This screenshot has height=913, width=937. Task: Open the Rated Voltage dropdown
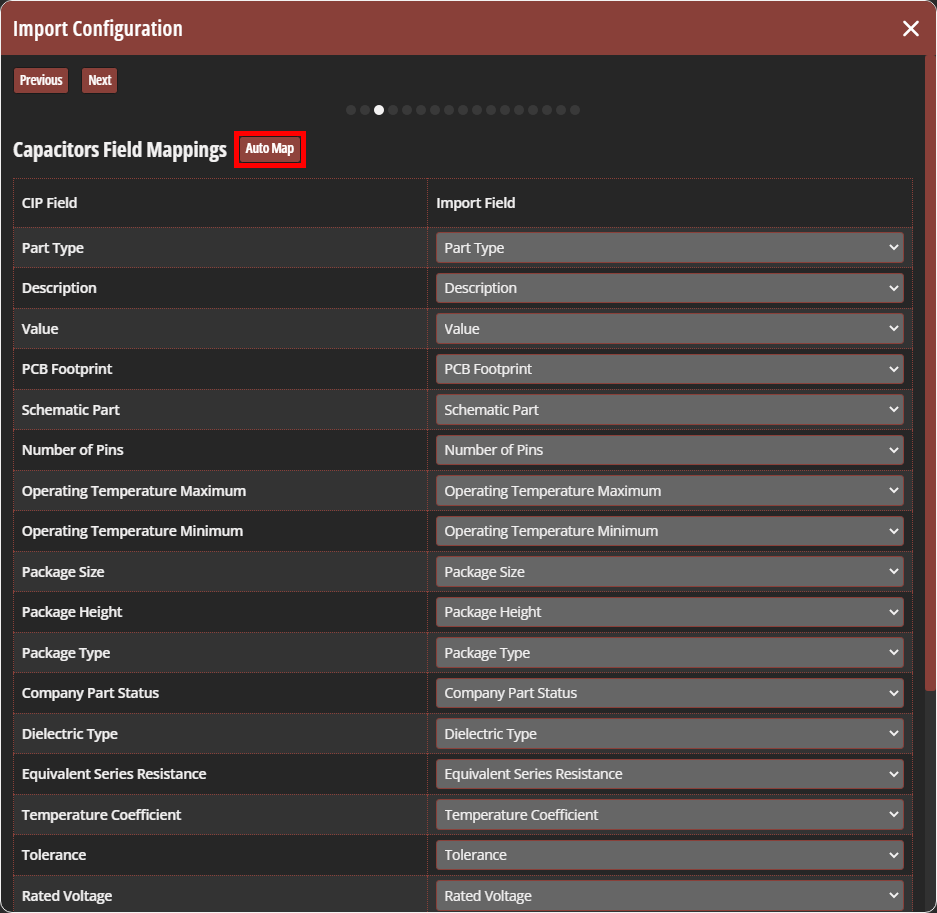[668, 895]
